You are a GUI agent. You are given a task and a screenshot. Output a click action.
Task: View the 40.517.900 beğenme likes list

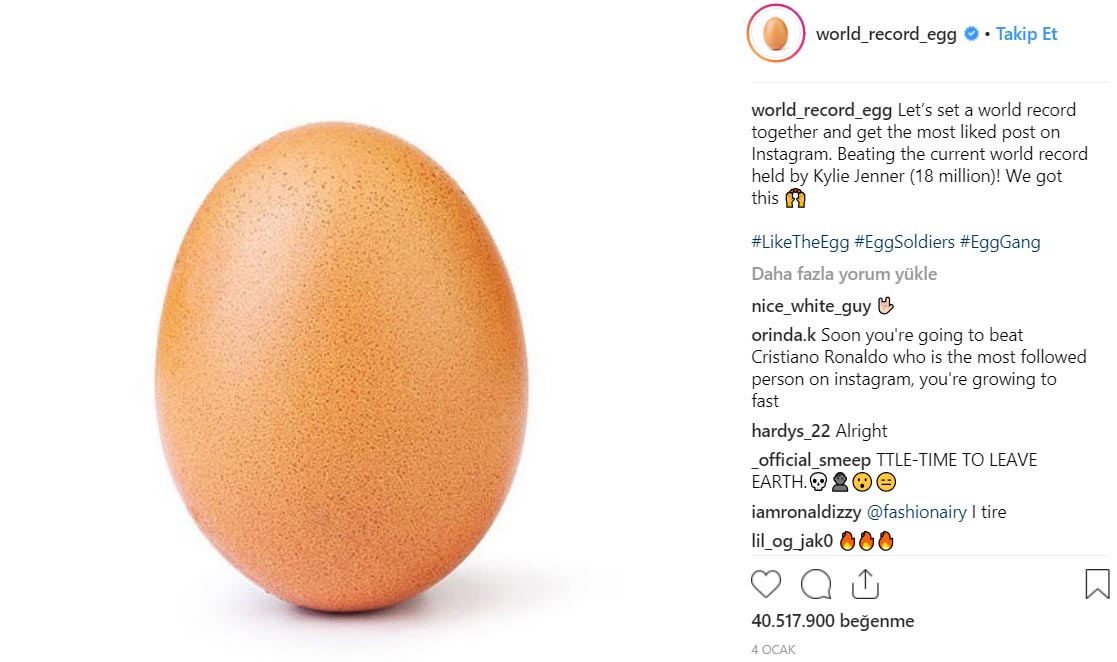tap(832, 621)
